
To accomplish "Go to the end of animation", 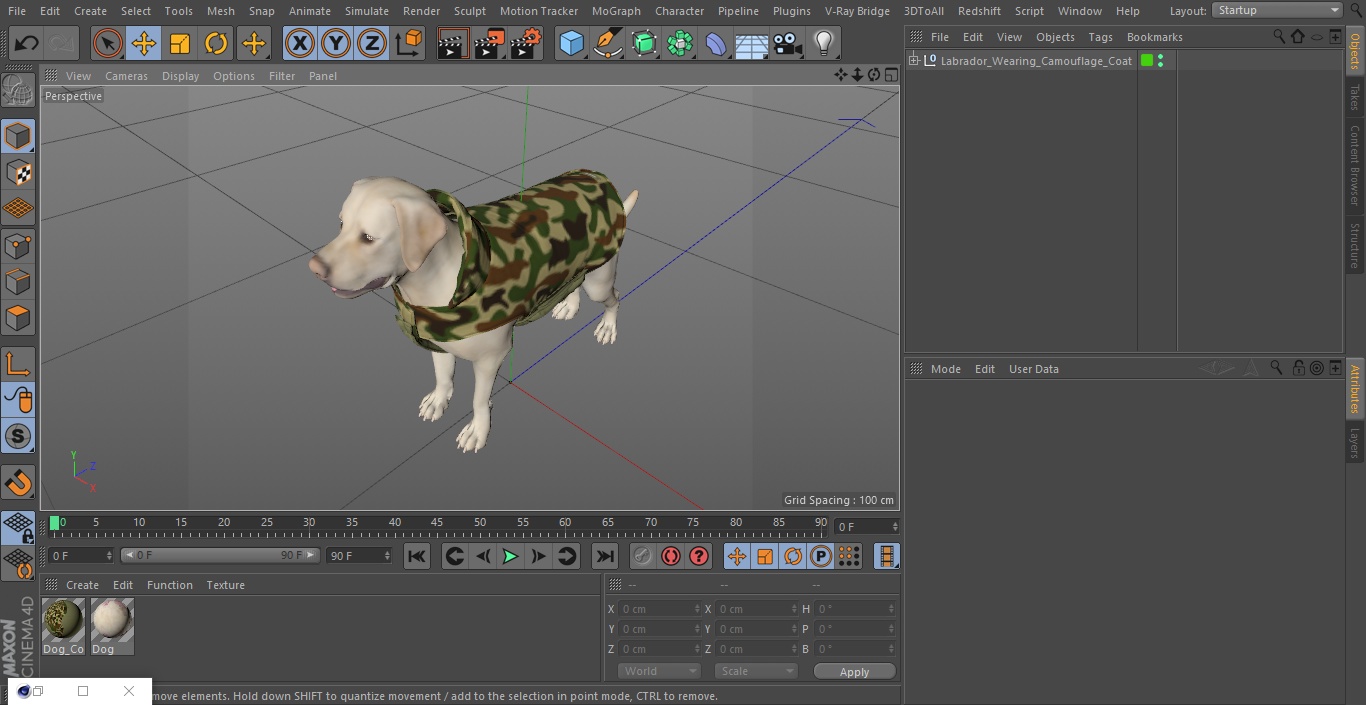I will point(605,556).
